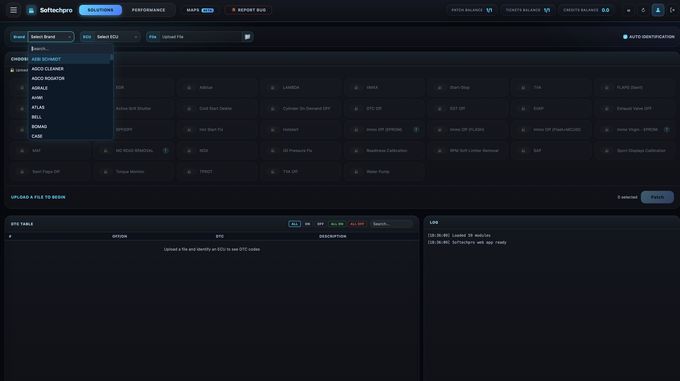
Task: Click the brand list scrollbar
Action: pyautogui.click(x=111, y=57)
